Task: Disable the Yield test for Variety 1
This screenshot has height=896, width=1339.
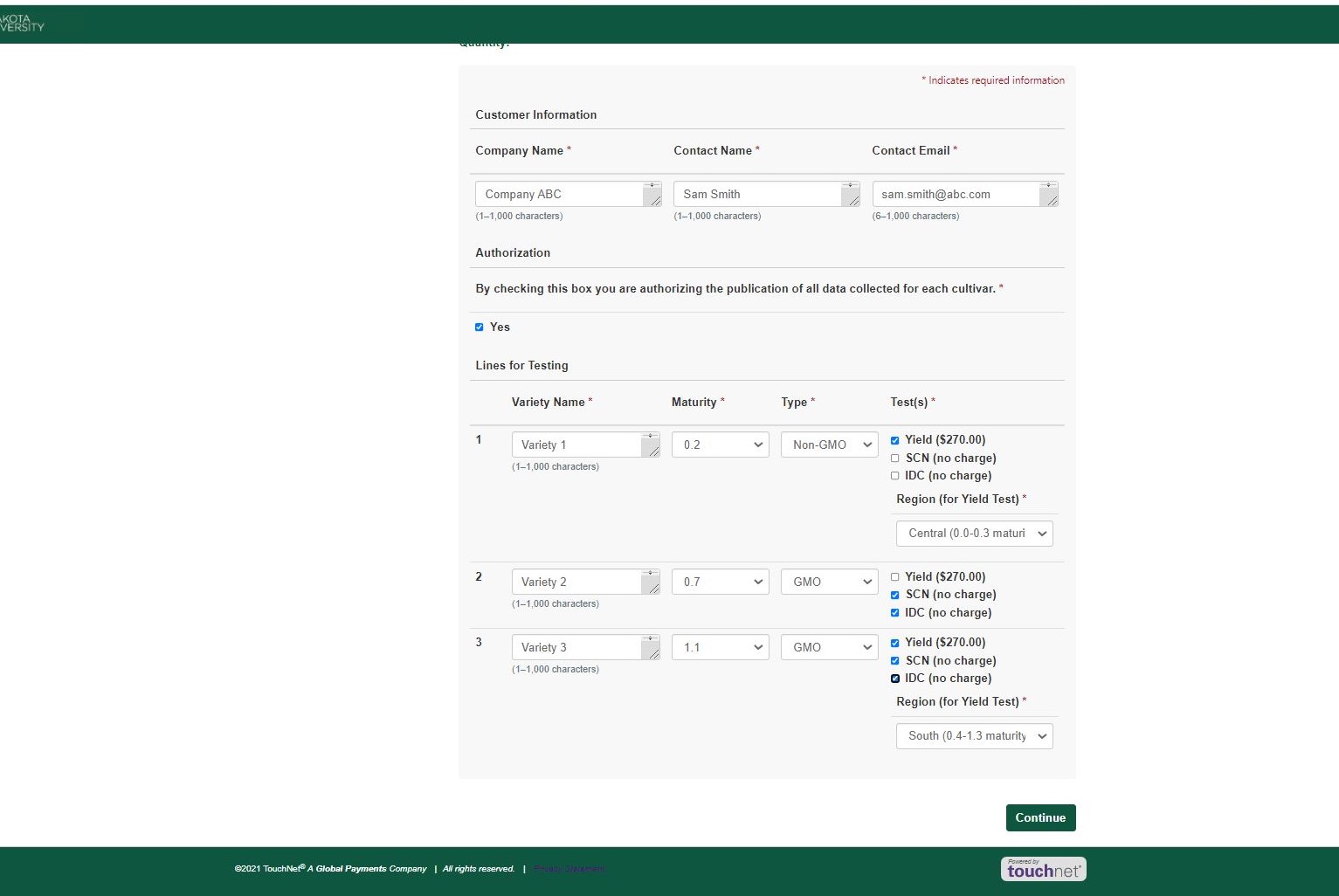Action: pyautogui.click(x=894, y=440)
